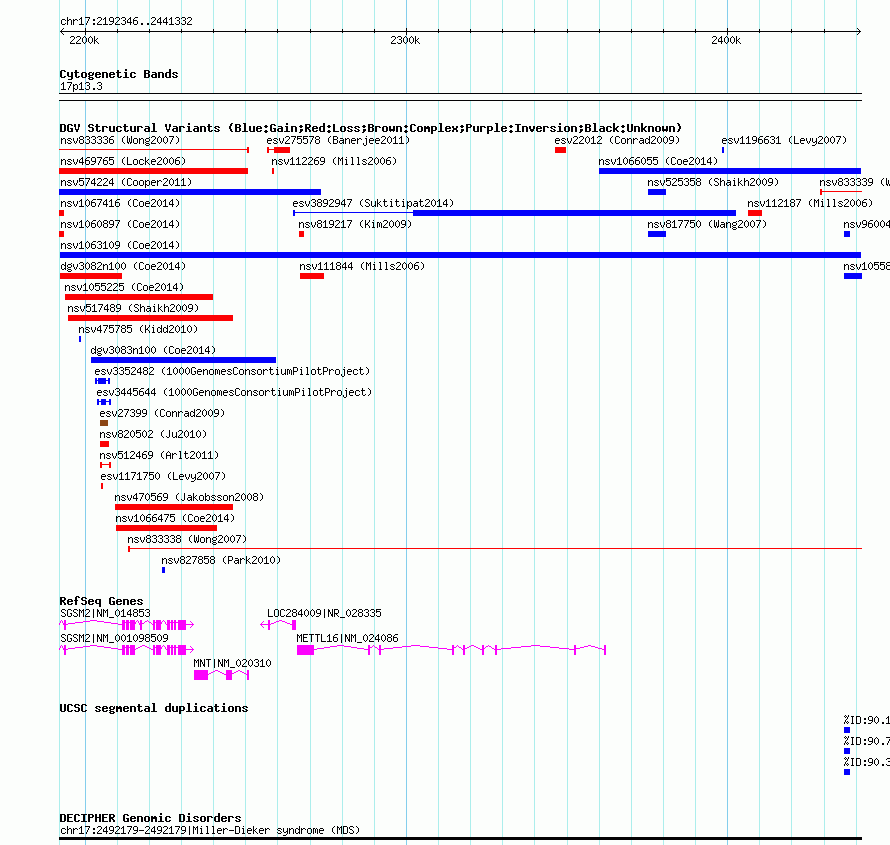Open the dgv3082n100 (Coe2014) variant label
The width and height of the screenshot is (890, 845).
point(123,266)
